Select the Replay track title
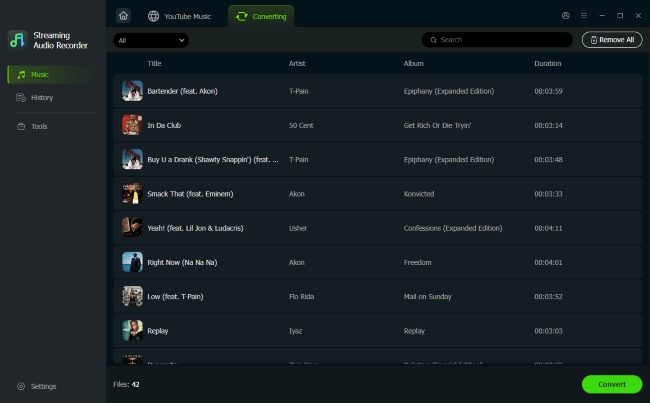 (x=158, y=331)
